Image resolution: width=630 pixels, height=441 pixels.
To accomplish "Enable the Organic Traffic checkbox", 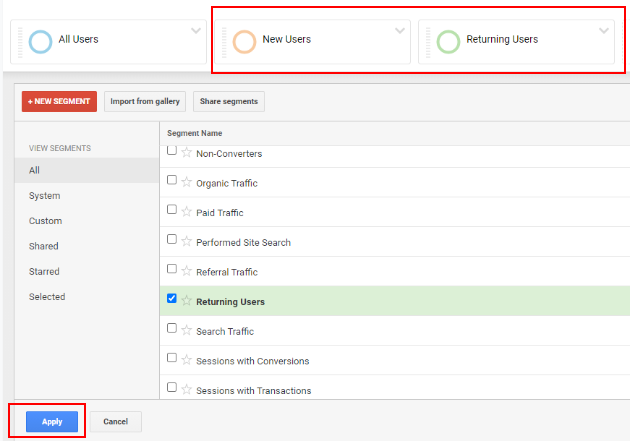I will pos(172,180).
